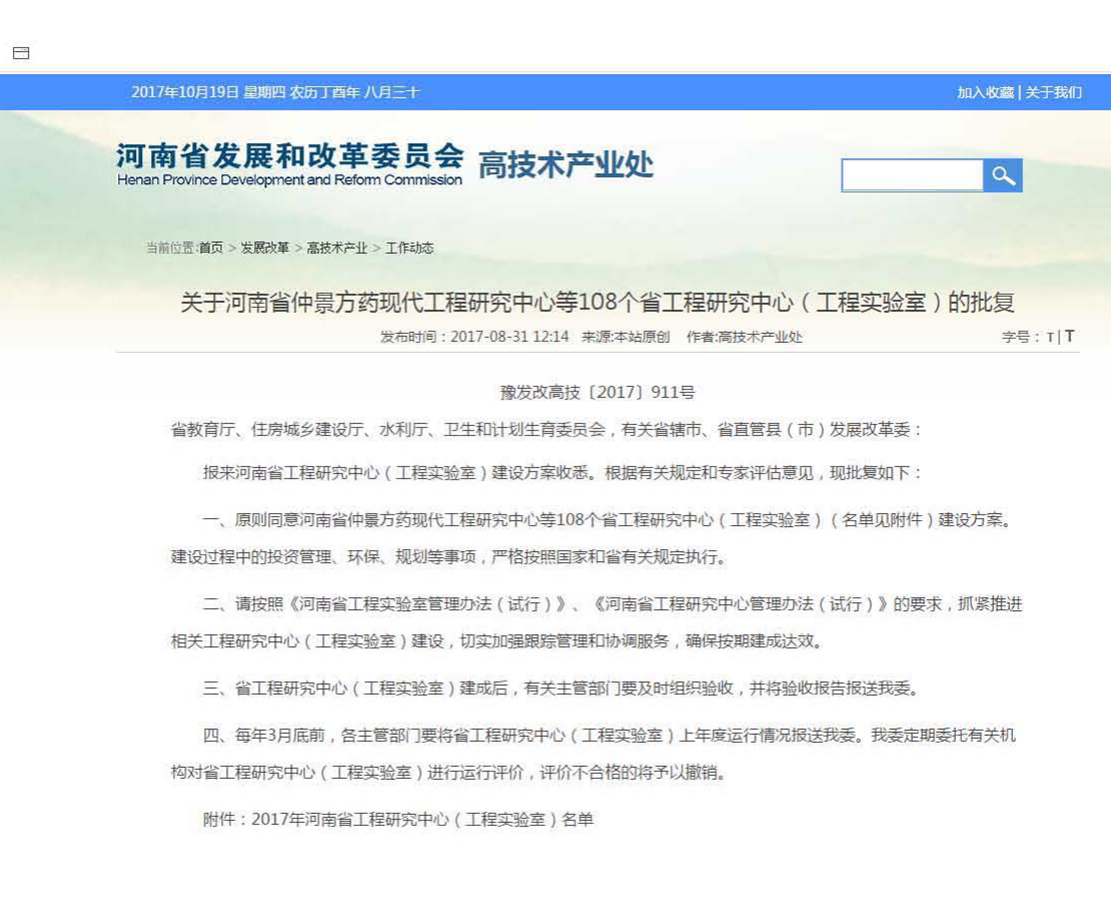
Task: Open the 加入收藏 link
Action: tap(985, 92)
